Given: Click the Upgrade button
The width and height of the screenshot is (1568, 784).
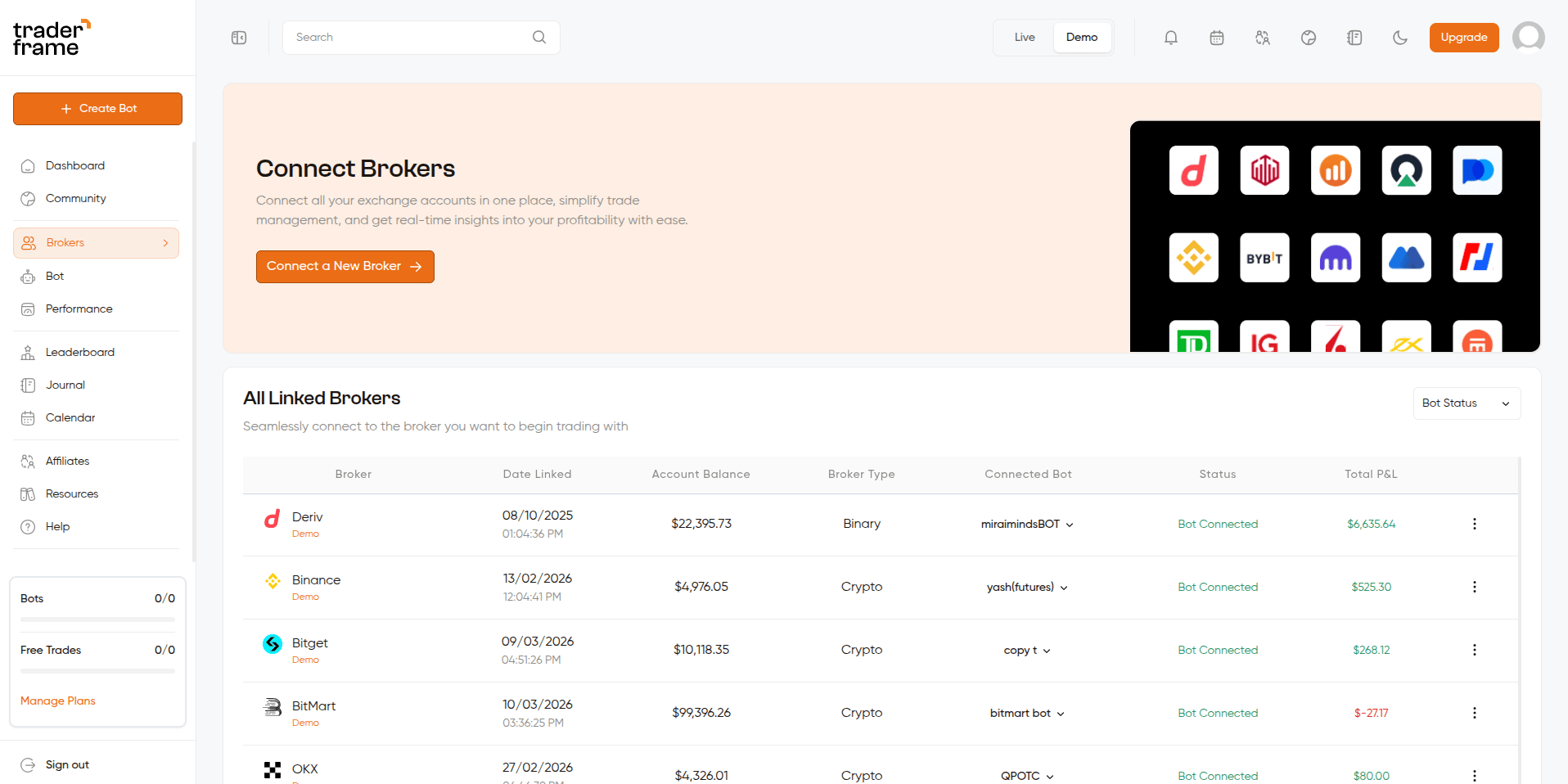Looking at the screenshot, I should 1464,38.
